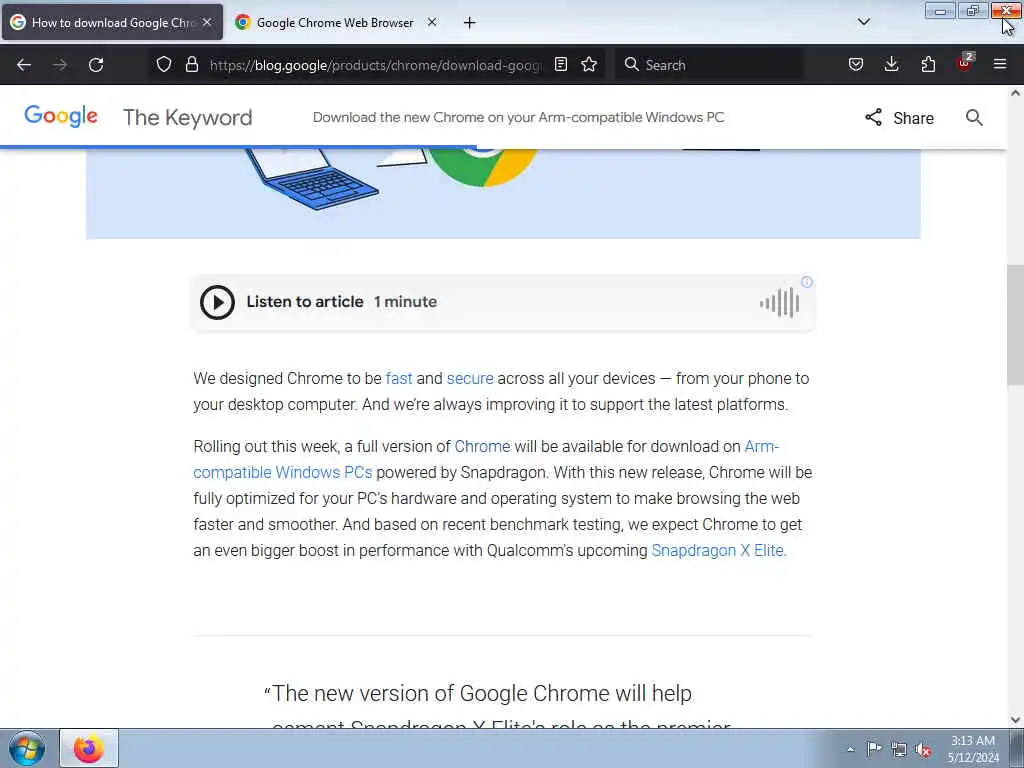Click the page vertical scrollbar thumb
Viewport: 1024px width, 768px height.
(x=1015, y=325)
